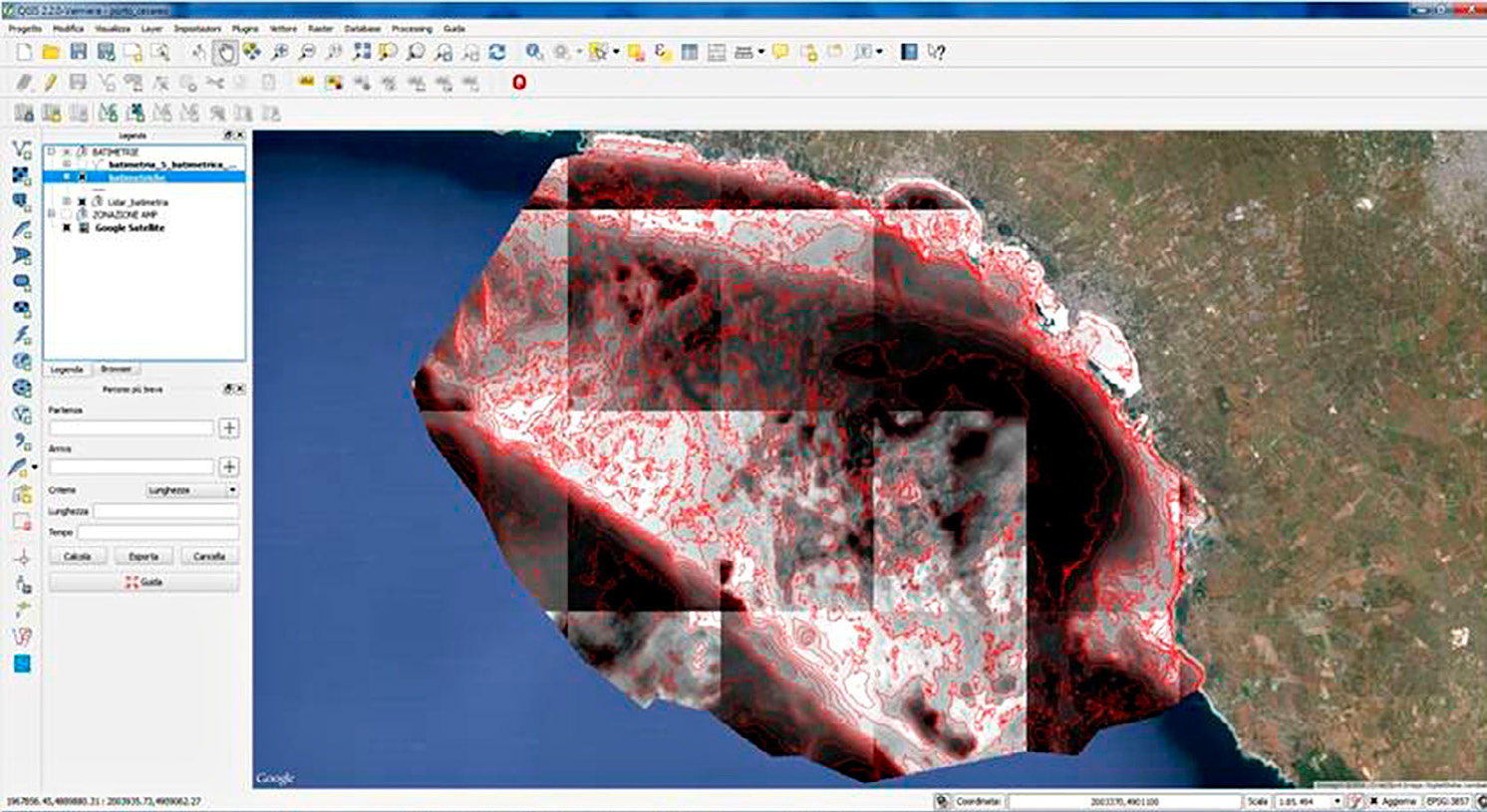Click the blue book plugin icon in toolbar
Screen dimensions: 1487x812
tap(909, 52)
